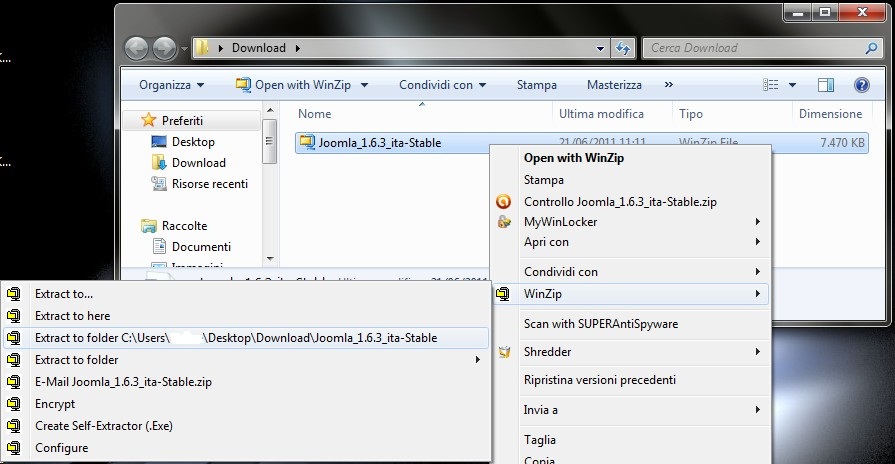Click the MyWinLocker icon in the context menu
This screenshot has width=895, height=464.
click(503, 221)
